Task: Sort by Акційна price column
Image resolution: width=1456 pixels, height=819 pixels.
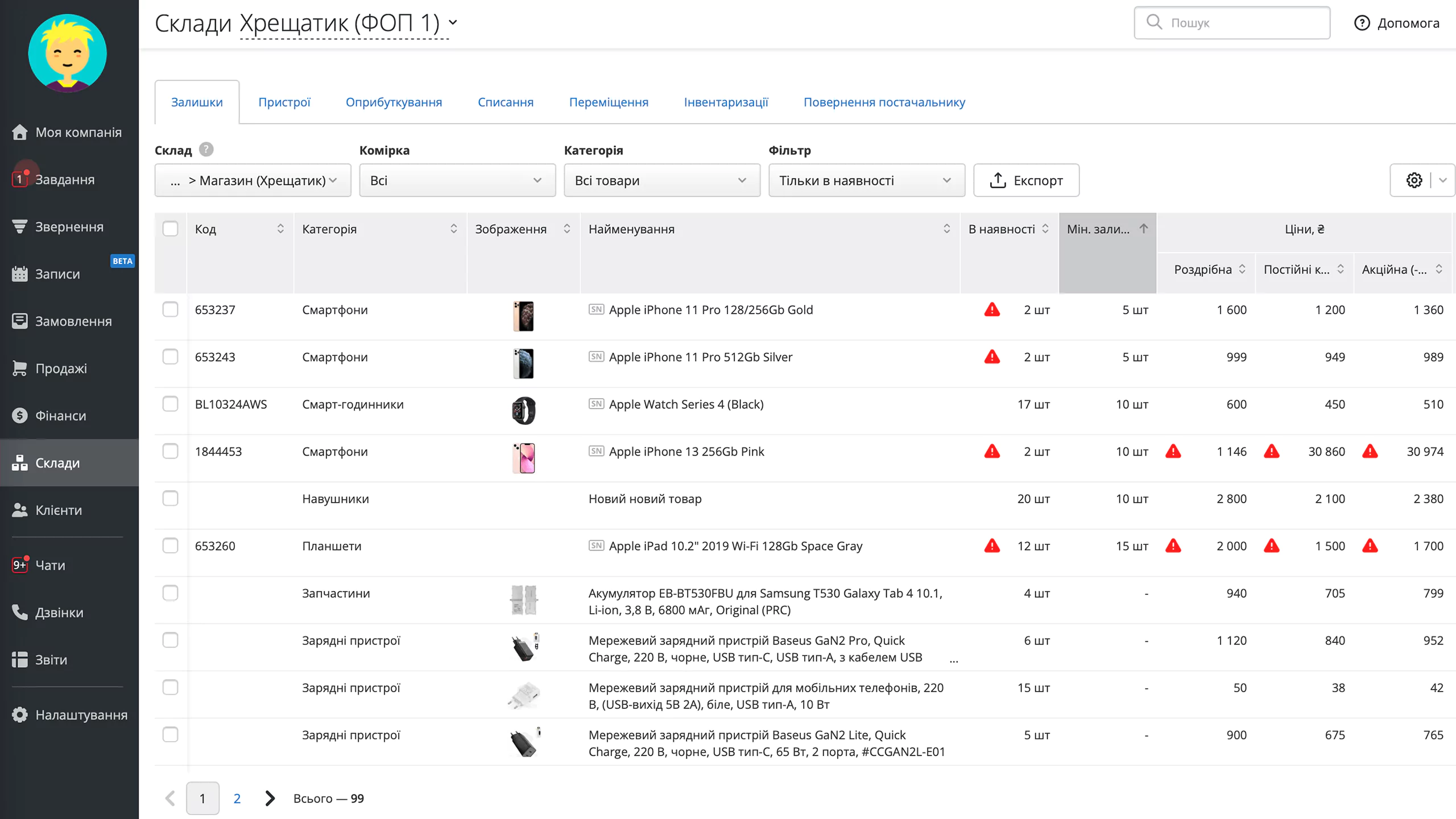Action: pyautogui.click(x=1439, y=269)
